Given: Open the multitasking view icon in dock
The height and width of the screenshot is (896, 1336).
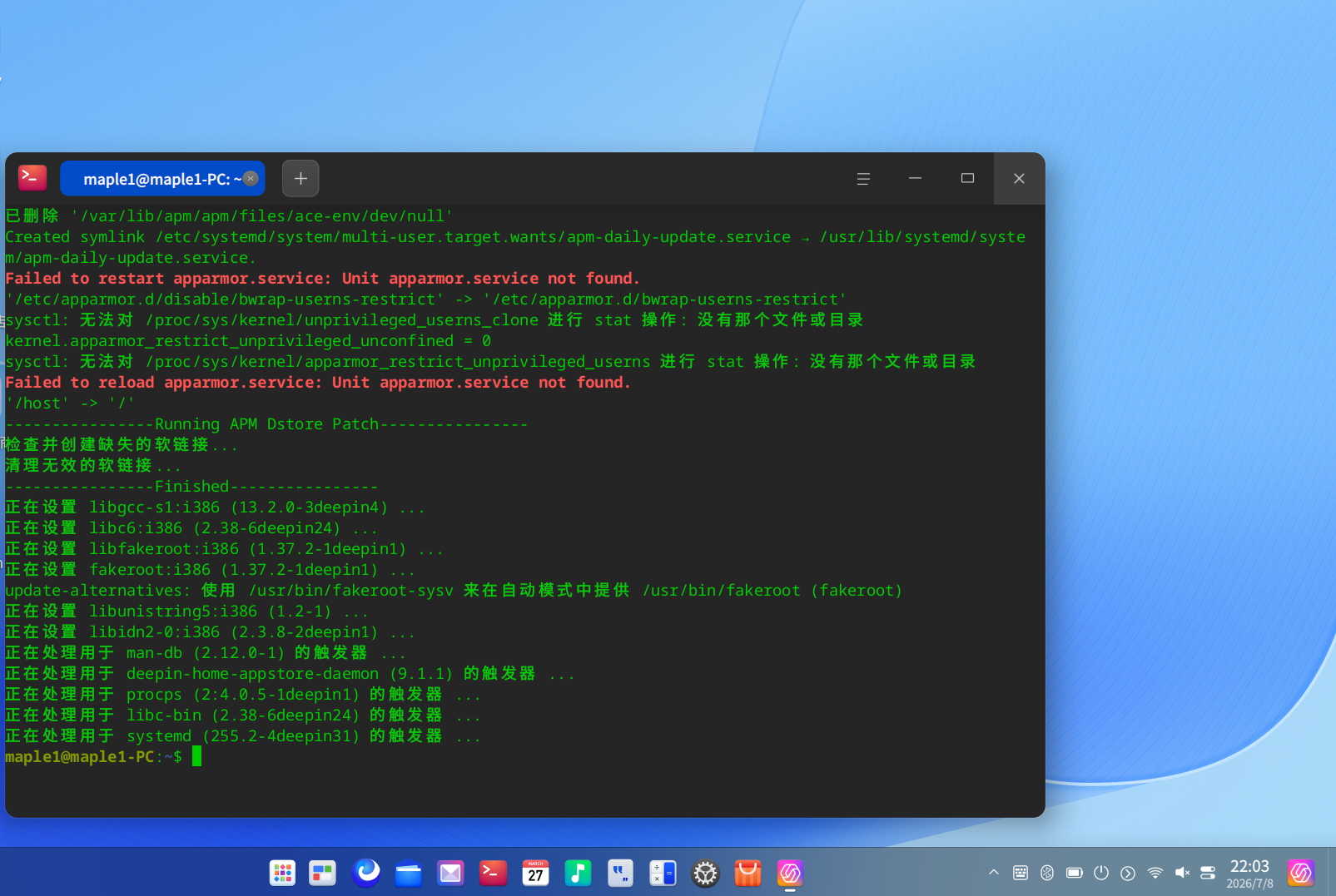Looking at the screenshot, I should (322, 873).
